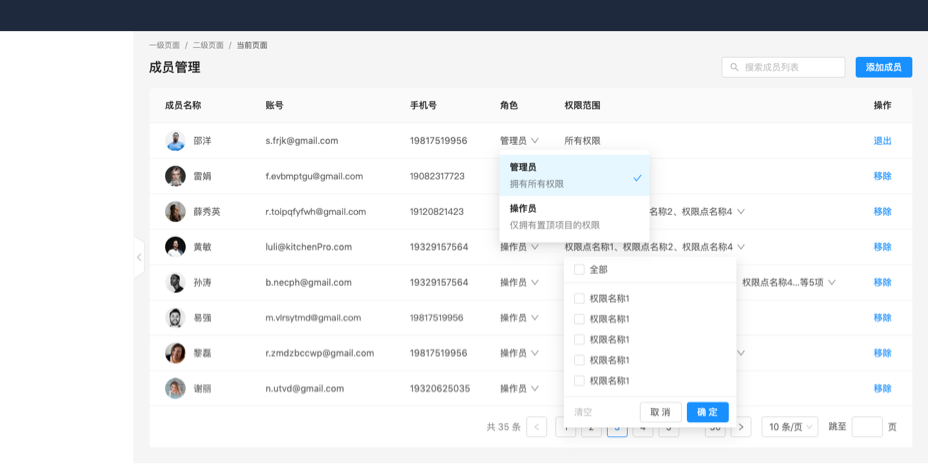
Task: Click 移除 for 谢丽
Action: tap(882, 388)
